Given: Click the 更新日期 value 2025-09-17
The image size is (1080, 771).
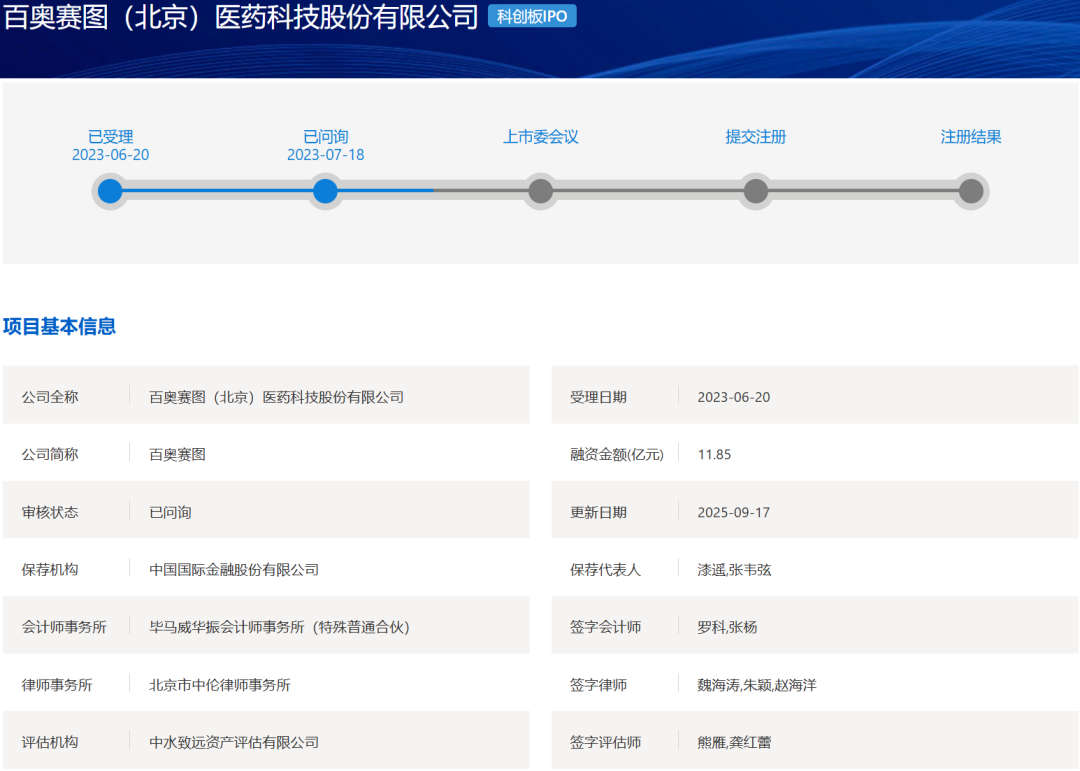Looking at the screenshot, I should [734, 512].
